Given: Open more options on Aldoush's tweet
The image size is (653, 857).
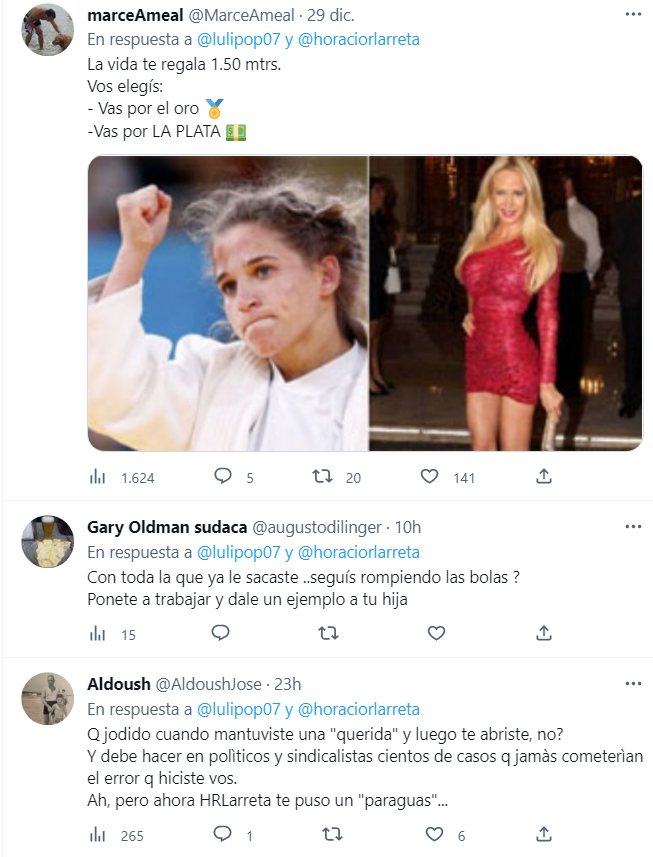Looking at the screenshot, I should coord(632,683).
